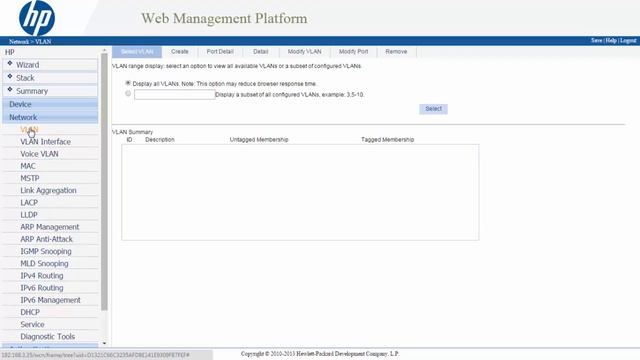Click the Select button
The image size is (640, 360).
[x=433, y=109]
